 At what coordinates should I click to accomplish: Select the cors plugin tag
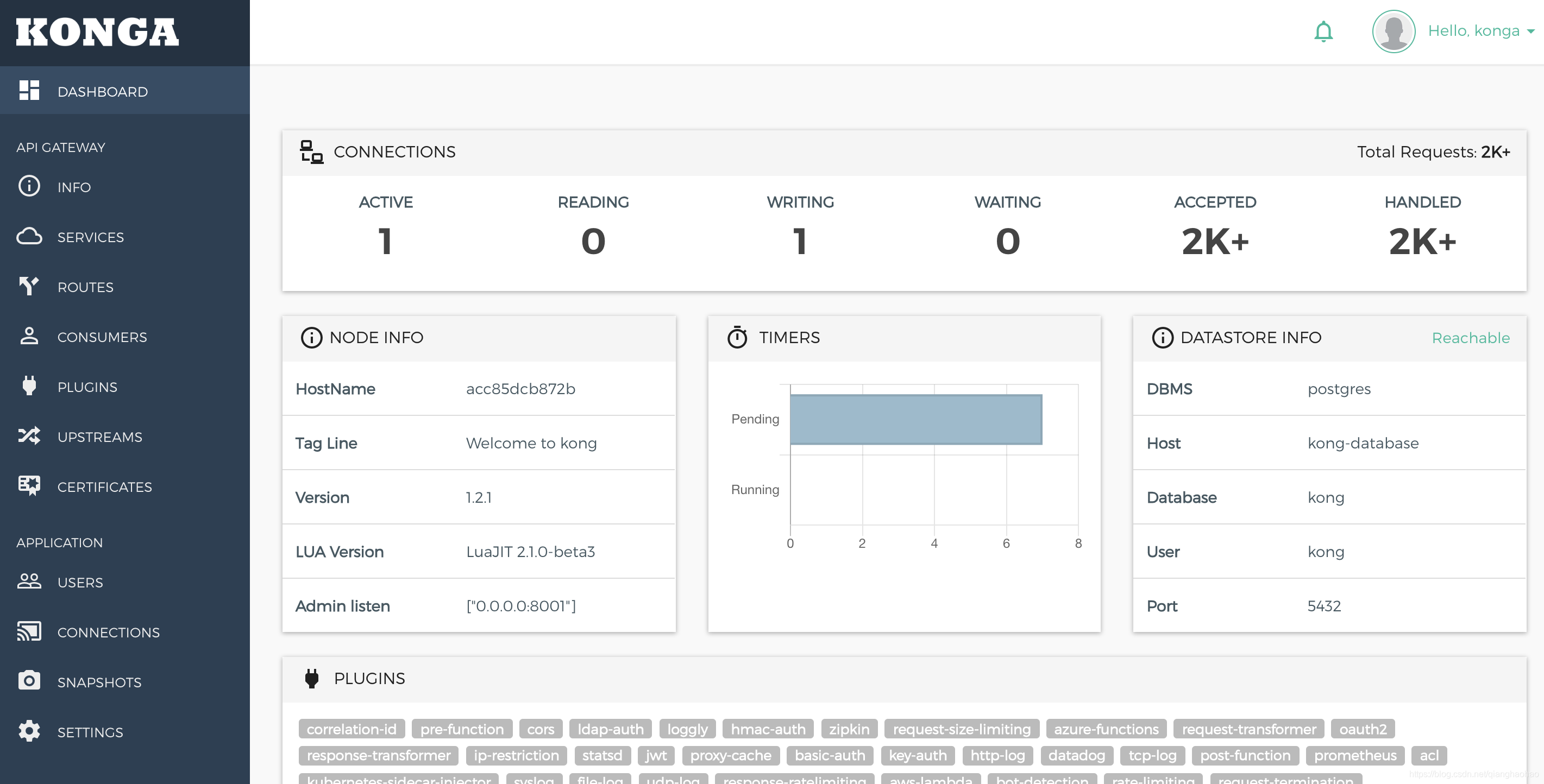[x=541, y=729]
